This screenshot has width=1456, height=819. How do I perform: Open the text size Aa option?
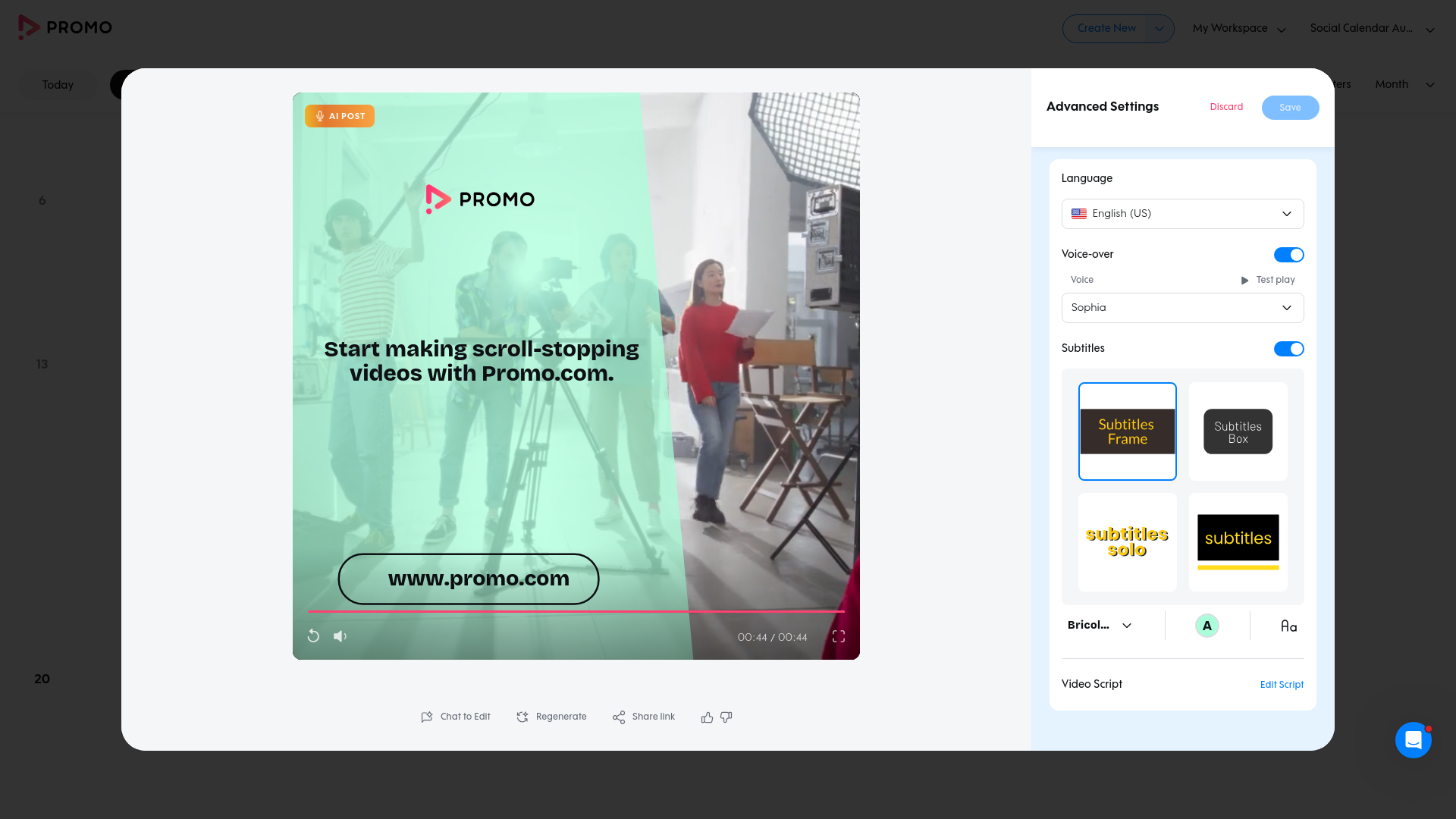pos(1288,626)
